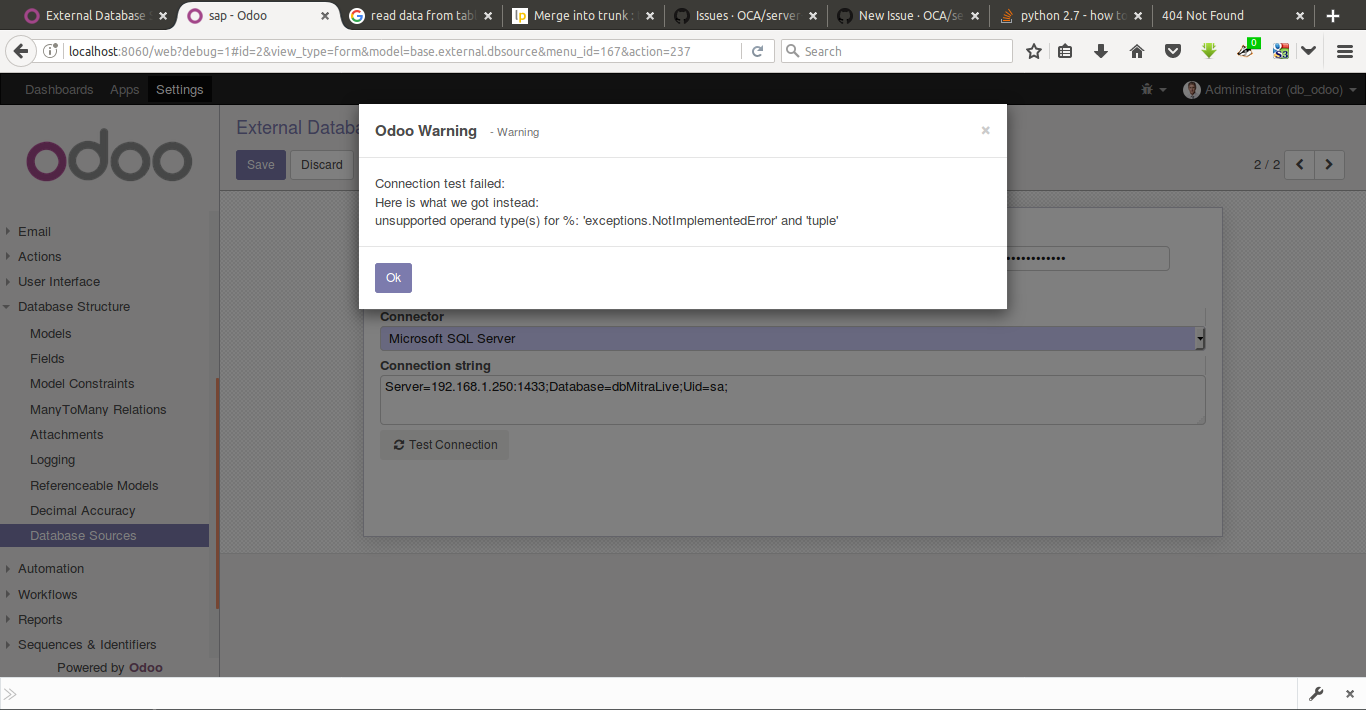Switch to '404 Not Found' tab

pos(1232,15)
